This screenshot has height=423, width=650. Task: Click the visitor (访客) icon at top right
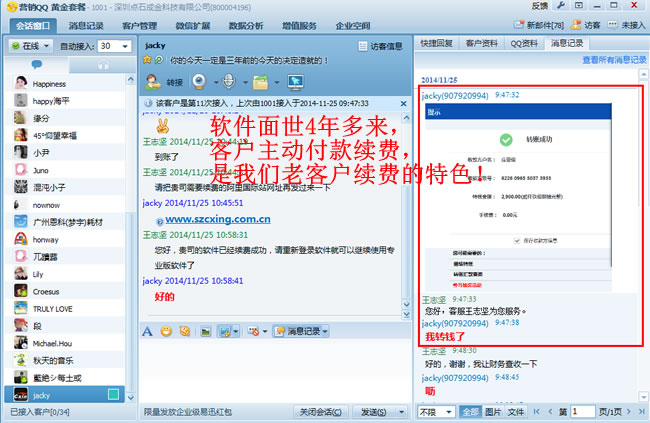click(x=575, y=25)
